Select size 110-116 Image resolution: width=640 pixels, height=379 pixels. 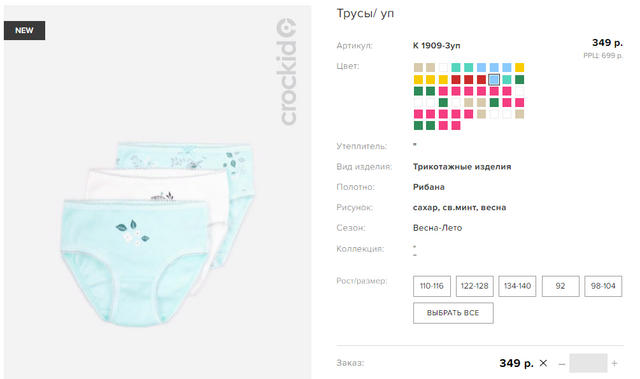coord(431,286)
